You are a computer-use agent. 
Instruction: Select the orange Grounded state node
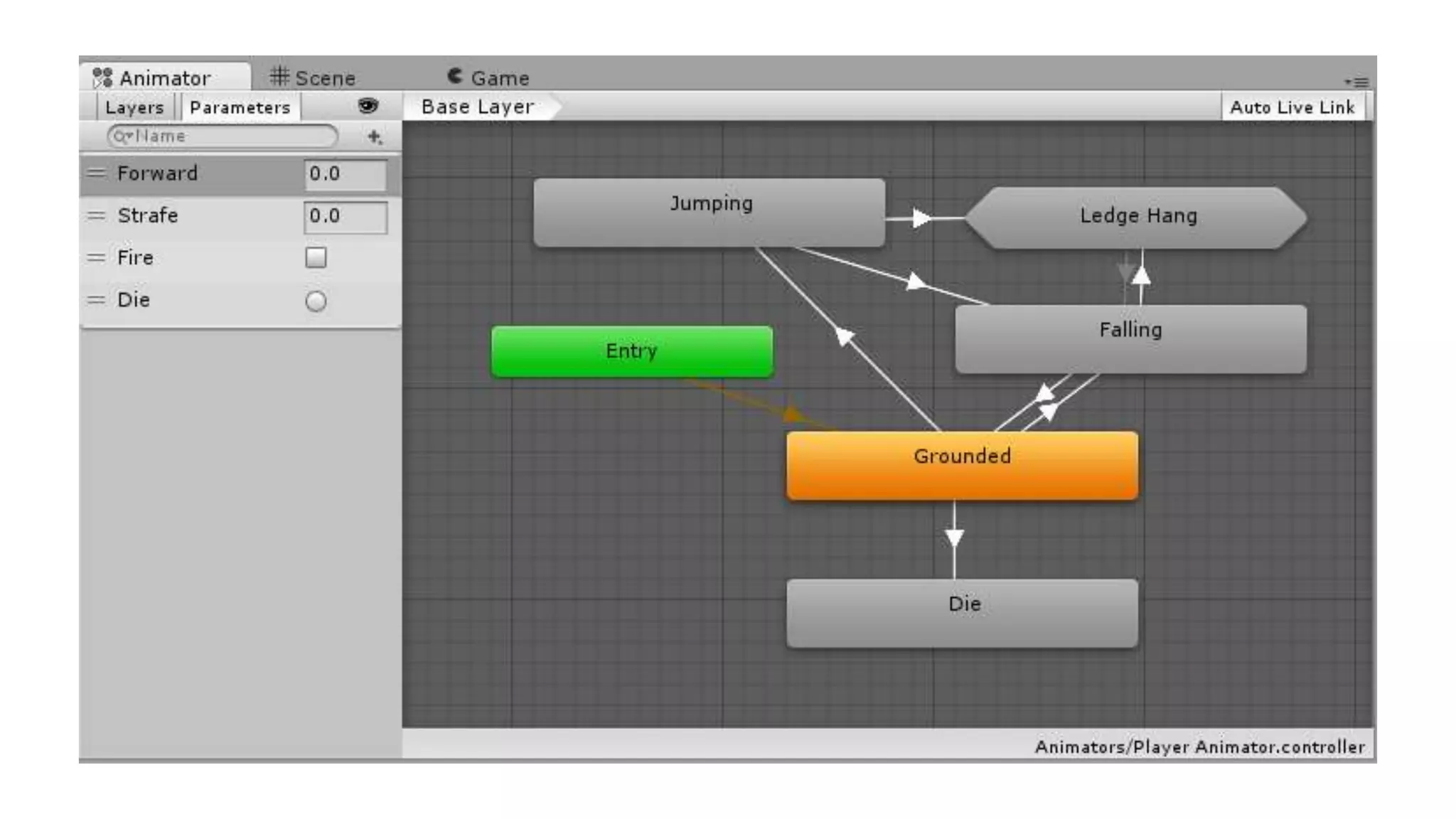962,466
